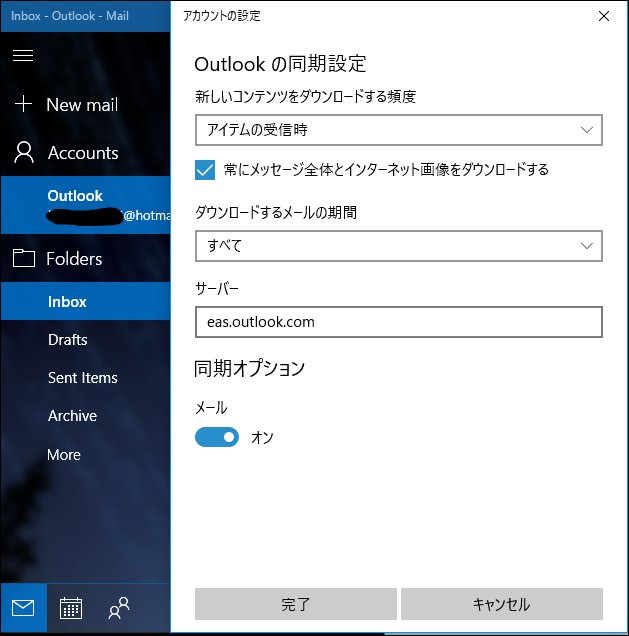Click the plus icon beside New mail
Screen dimensions: 629x636
point(24,104)
